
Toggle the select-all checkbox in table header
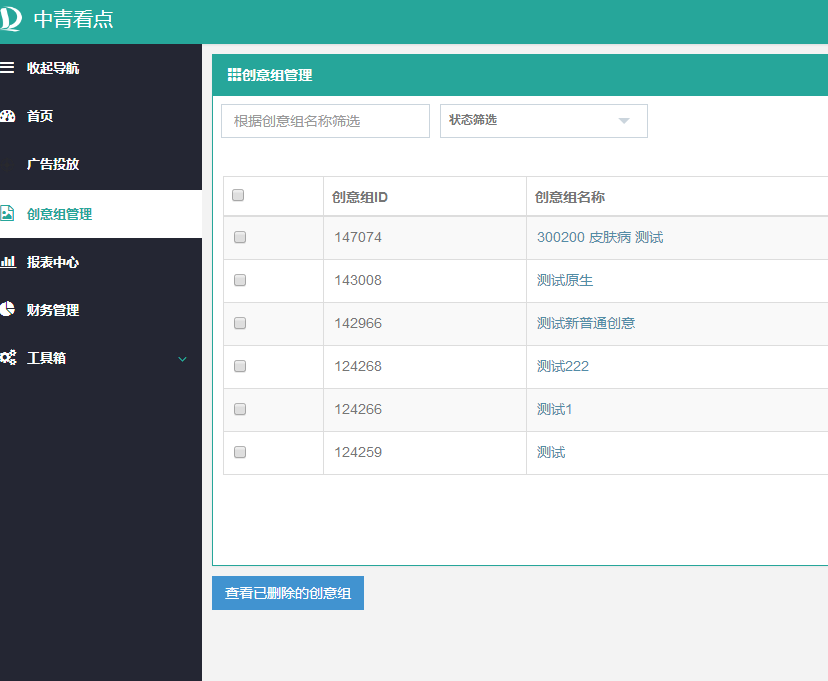[x=238, y=196]
